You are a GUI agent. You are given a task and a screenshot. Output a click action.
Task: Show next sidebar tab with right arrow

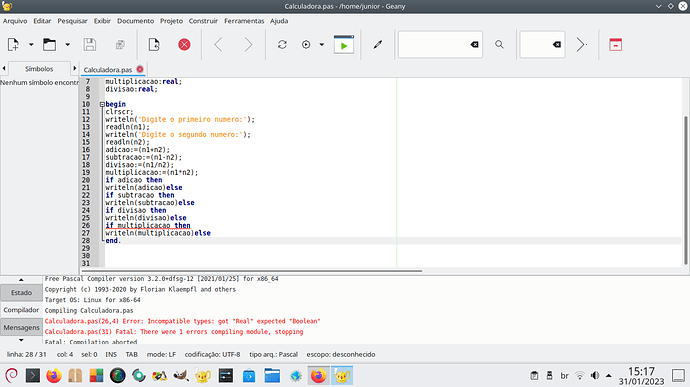74,69
